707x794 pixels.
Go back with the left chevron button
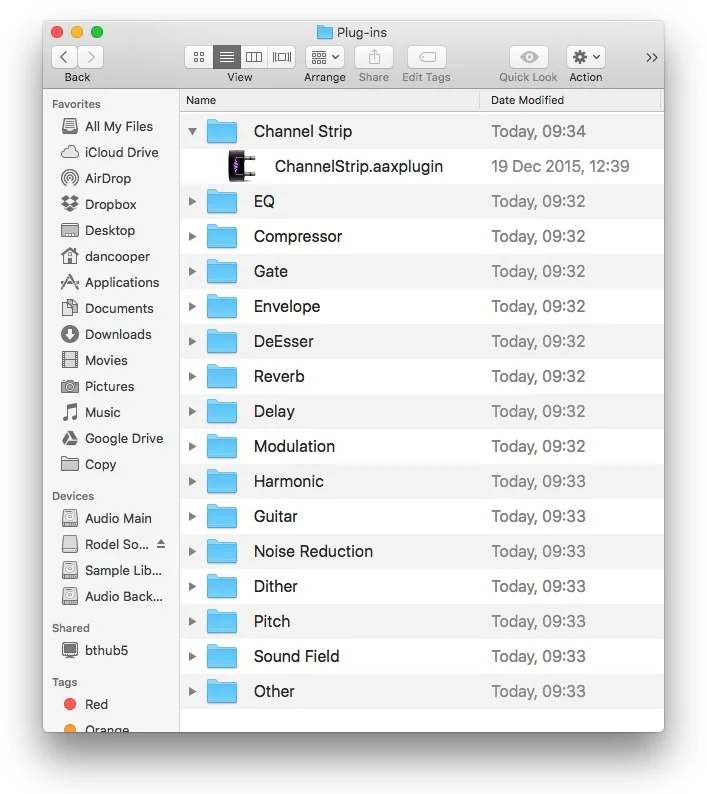pos(64,57)
